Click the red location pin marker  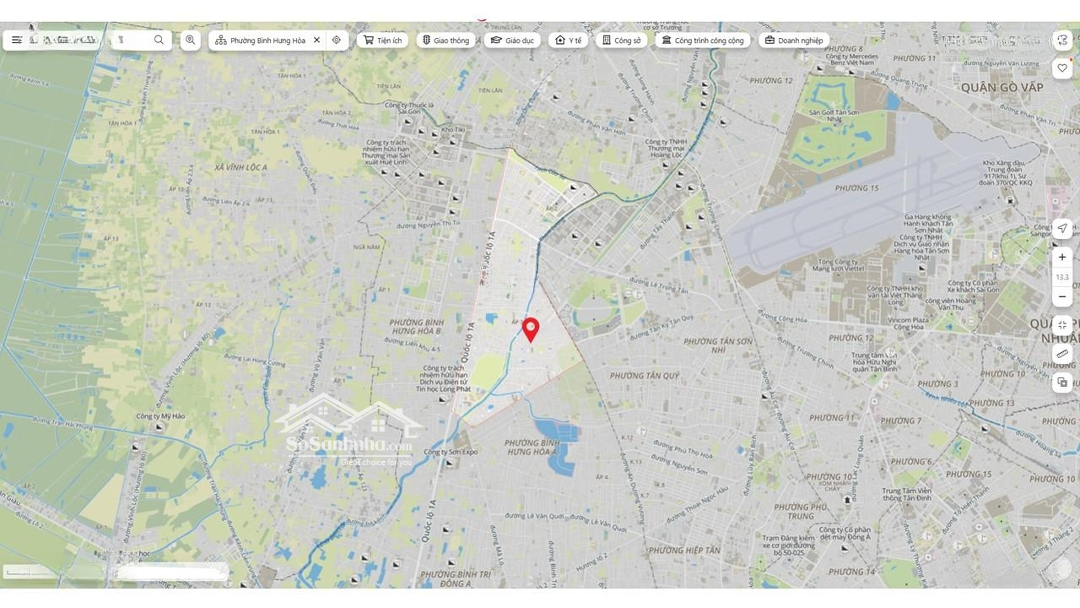point(531,329)
